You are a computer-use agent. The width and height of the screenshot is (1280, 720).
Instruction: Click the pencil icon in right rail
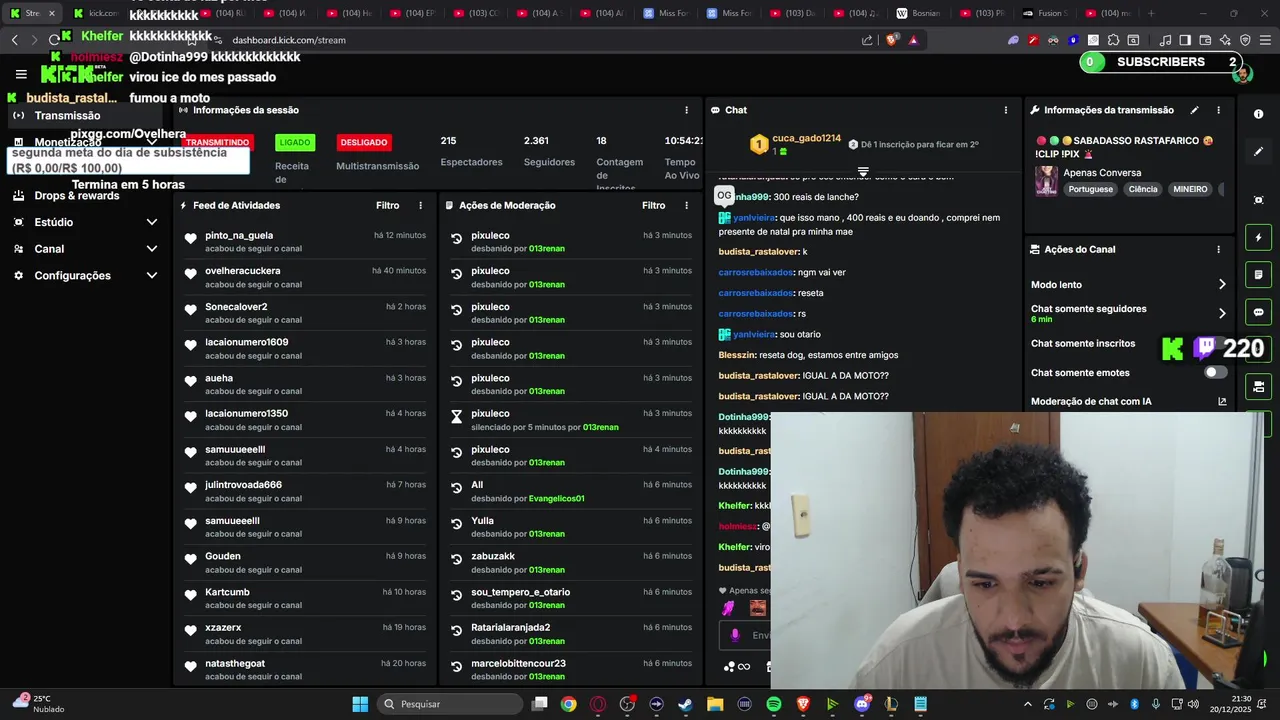click(x=1259, y=152)
